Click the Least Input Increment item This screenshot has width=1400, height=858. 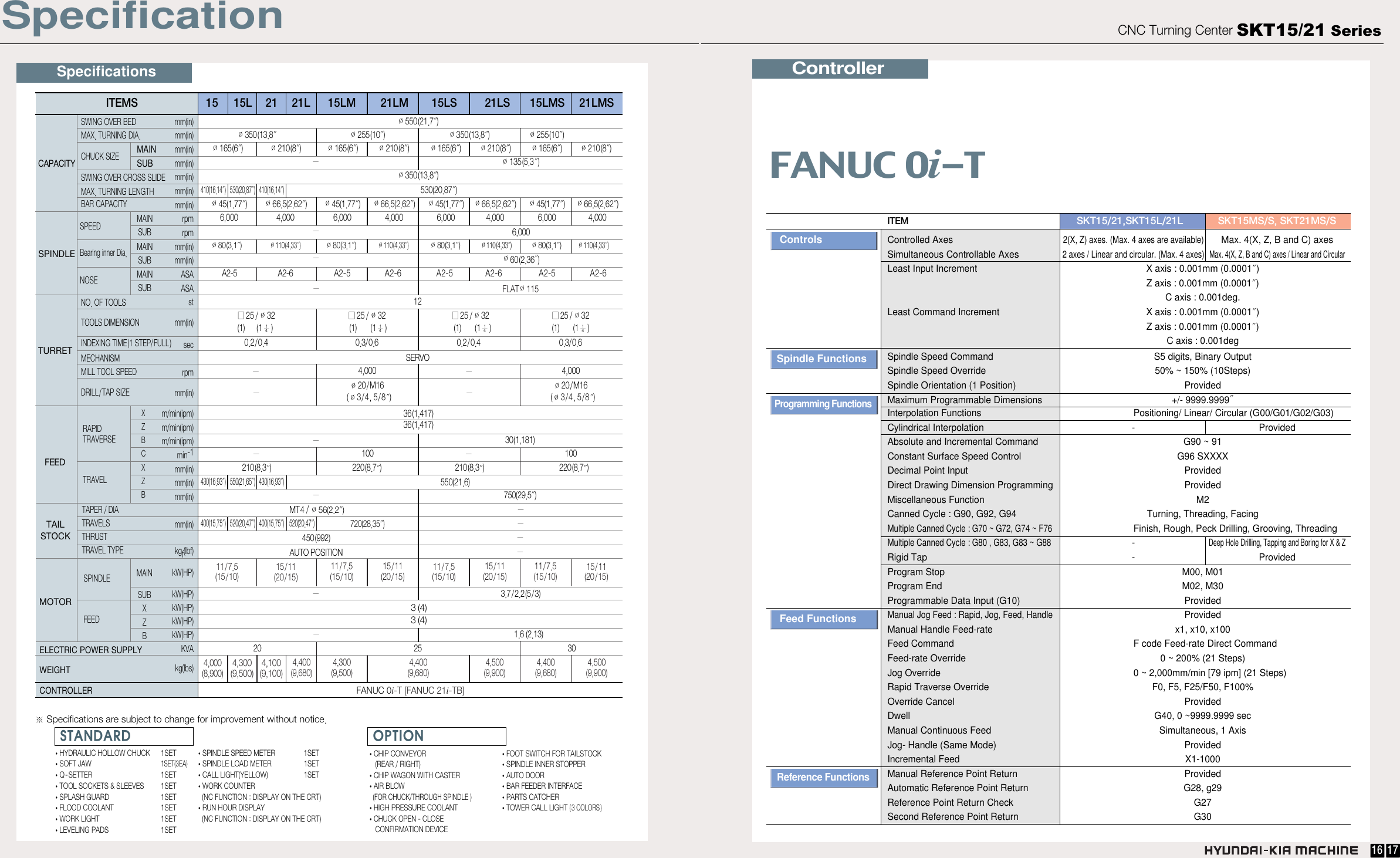[x=932, y=268]
